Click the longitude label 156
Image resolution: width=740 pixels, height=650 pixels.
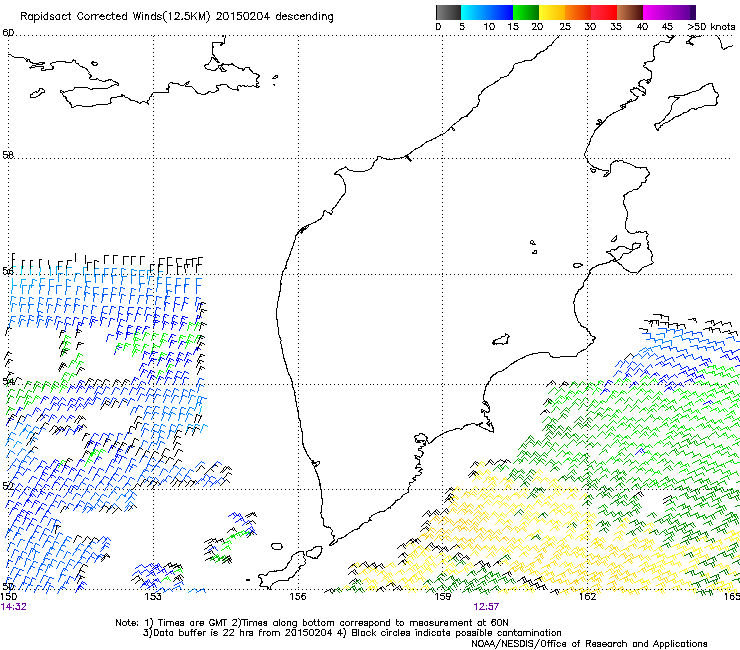(x=298, y=597)
